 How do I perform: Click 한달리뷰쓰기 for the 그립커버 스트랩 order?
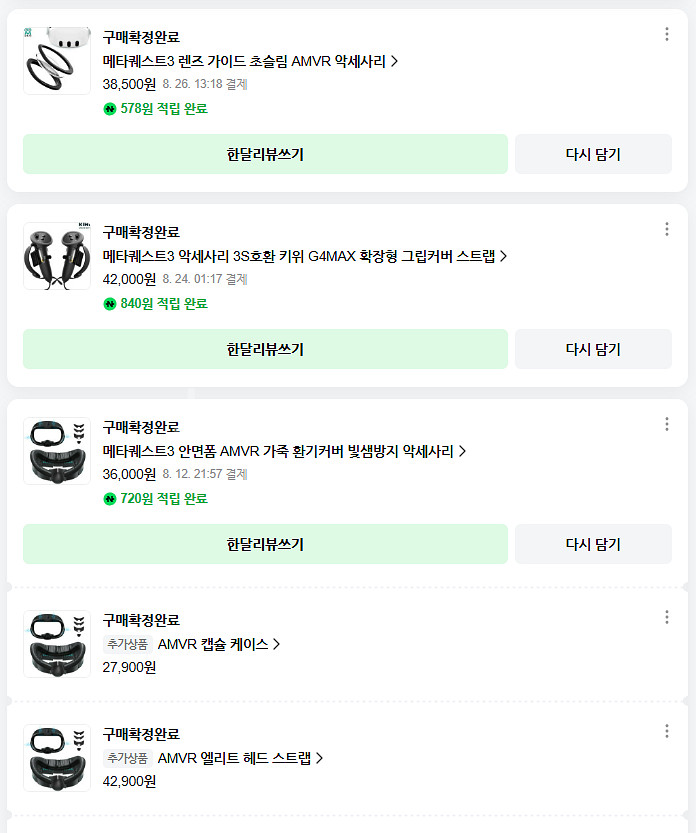pyautogui.click(x=265, y=348)
